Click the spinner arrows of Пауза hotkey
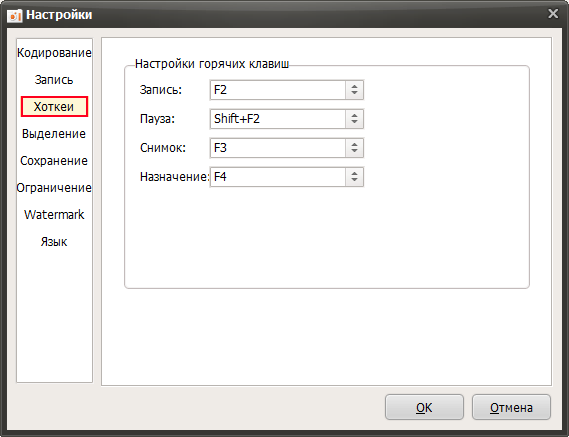Screen dimensions: 569x437 click(355, 119)
